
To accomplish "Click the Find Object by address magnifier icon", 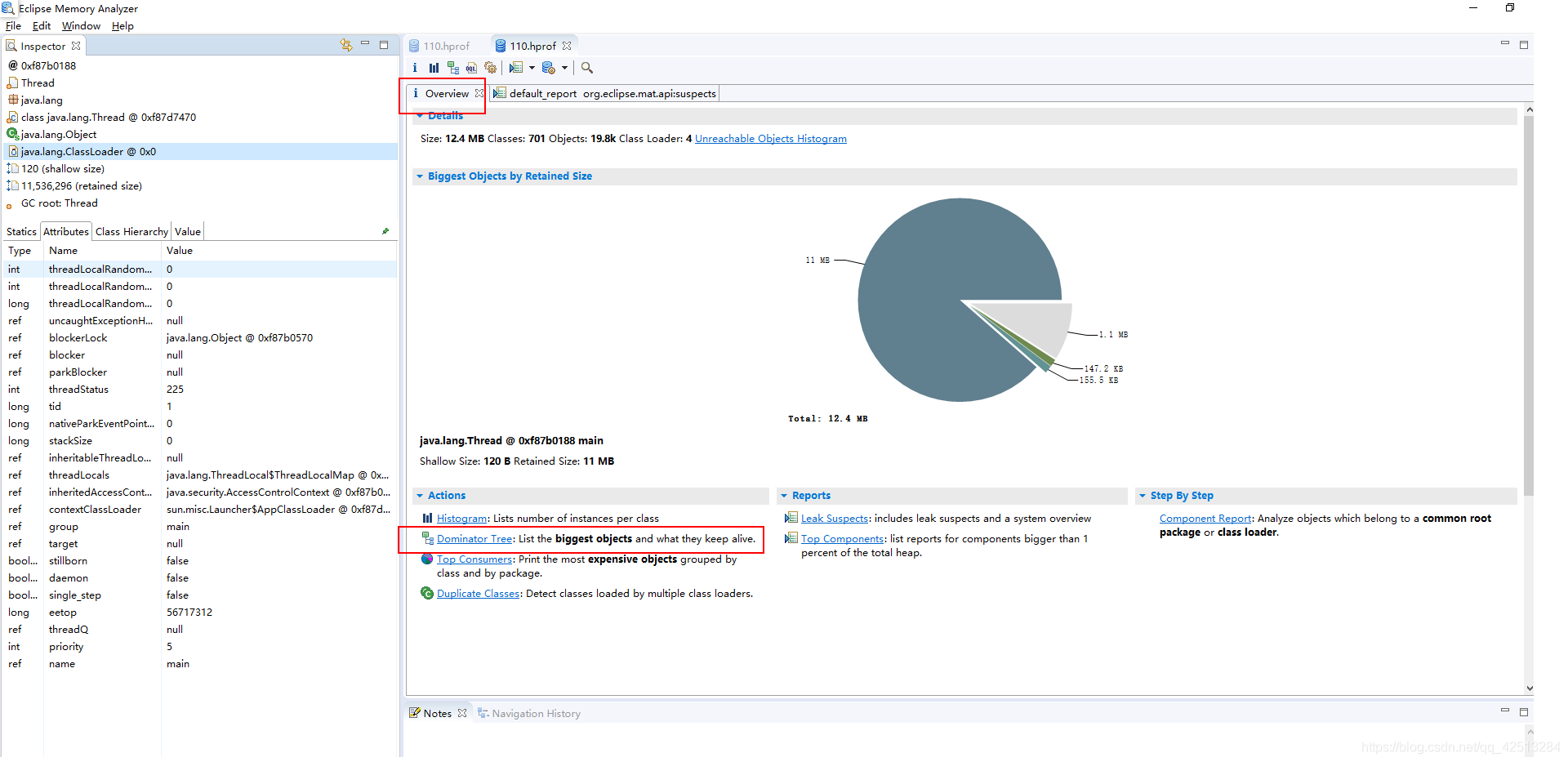I will point(587,68).
